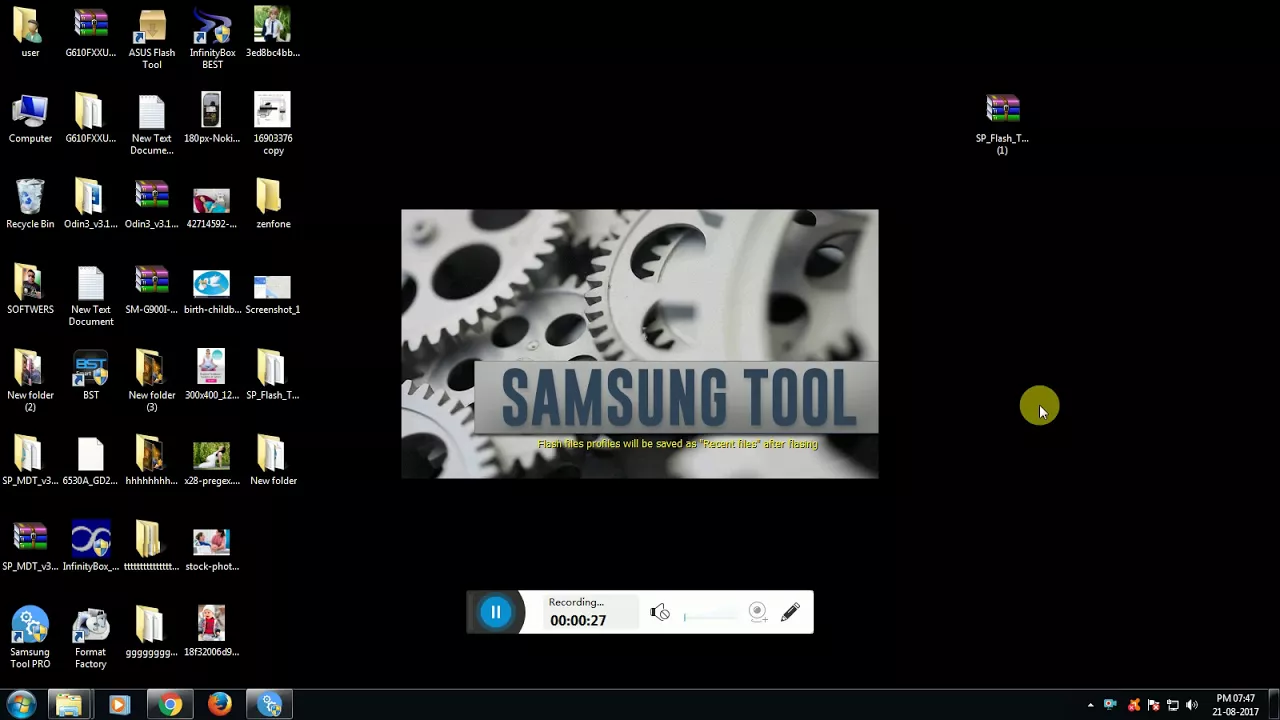Select the 6530A_GD2 blank file
The image size is (1280, 720).
coord(91,461)
